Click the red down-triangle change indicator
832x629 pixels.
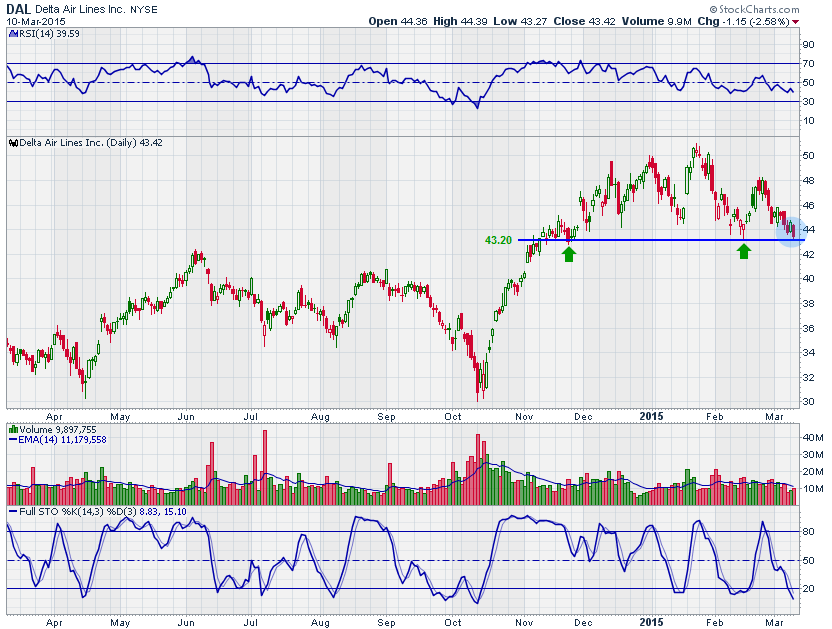[795, 22]
